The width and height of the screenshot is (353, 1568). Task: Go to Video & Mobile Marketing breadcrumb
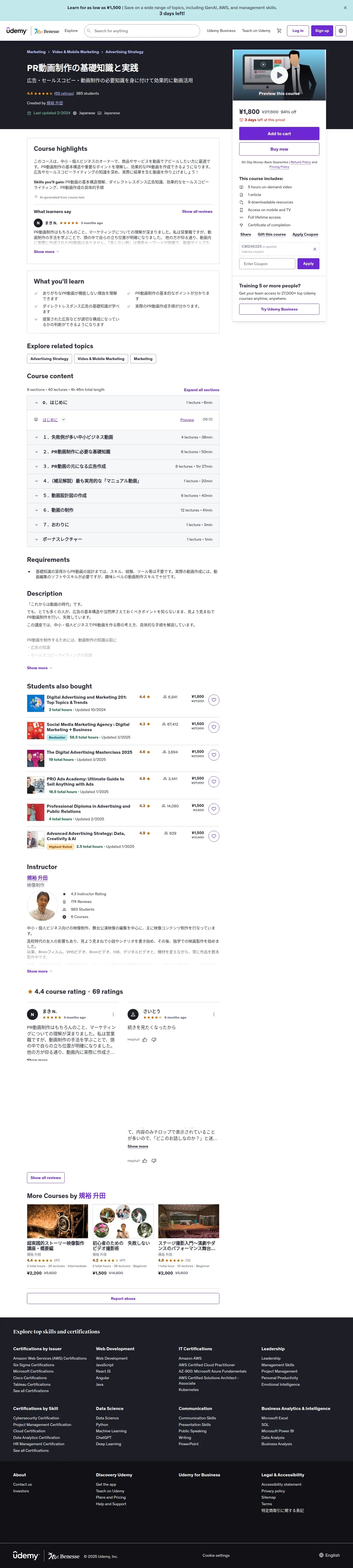[x=75, y=52]
